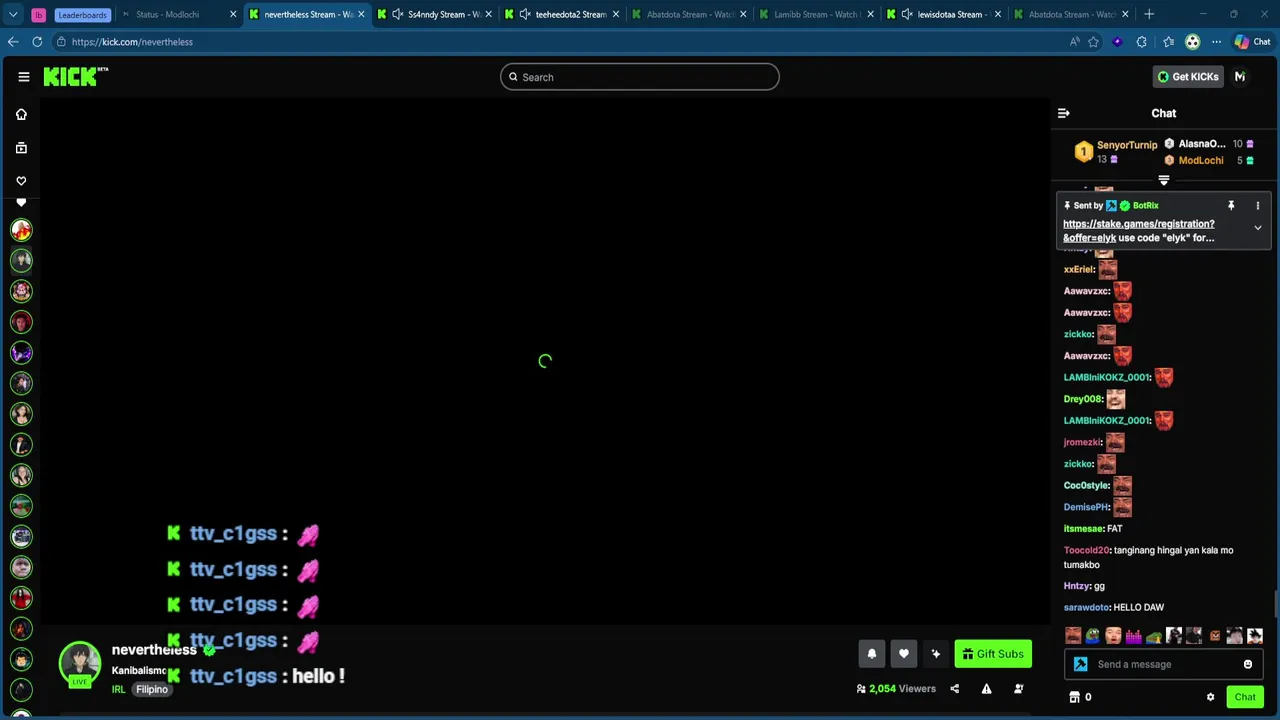The width and height of the screenshot is (1280, 720).
Task: Refresh the page
Action: click(x=37, y=42)
